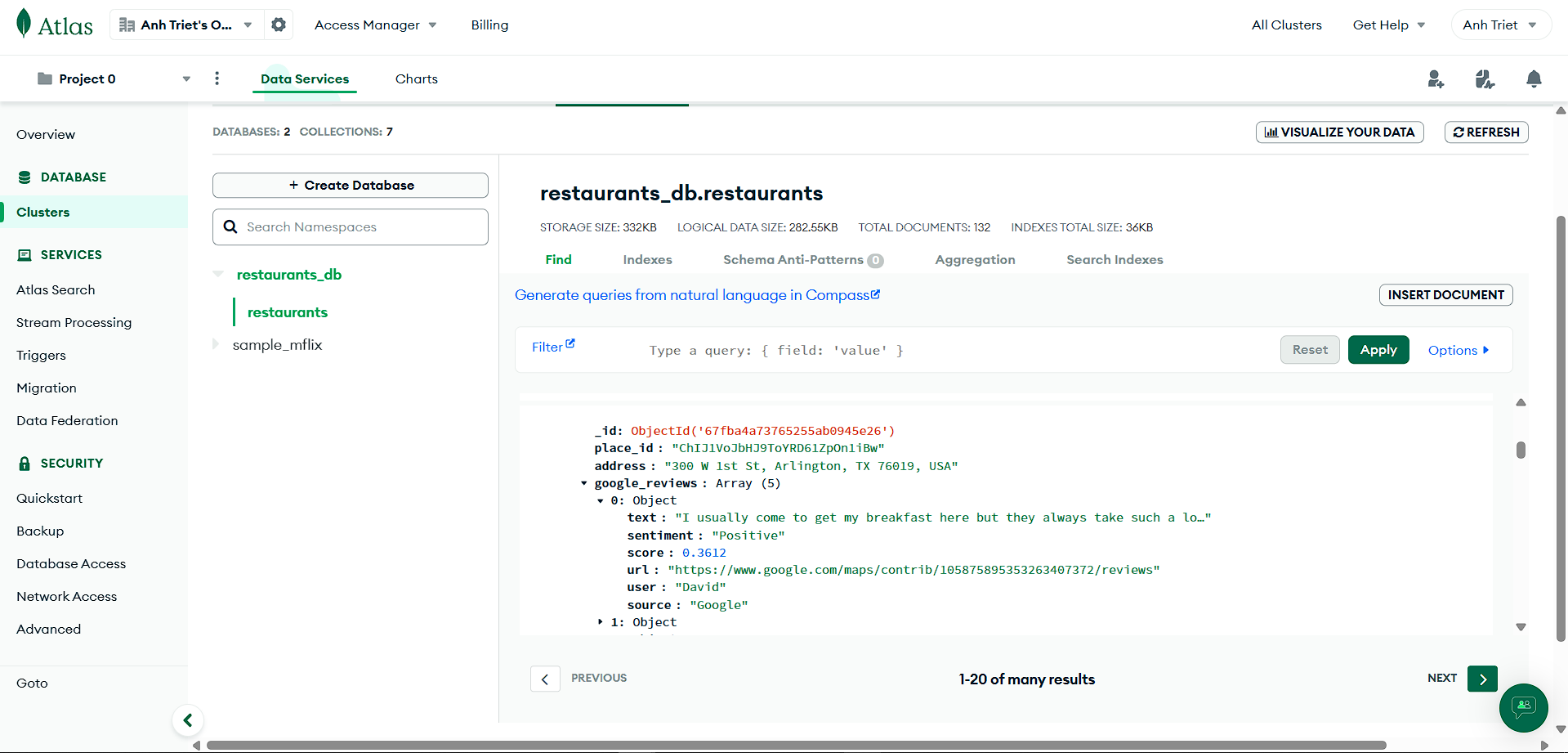Click the Services section icon
The image size is (1568, 753).
point(25,255)
